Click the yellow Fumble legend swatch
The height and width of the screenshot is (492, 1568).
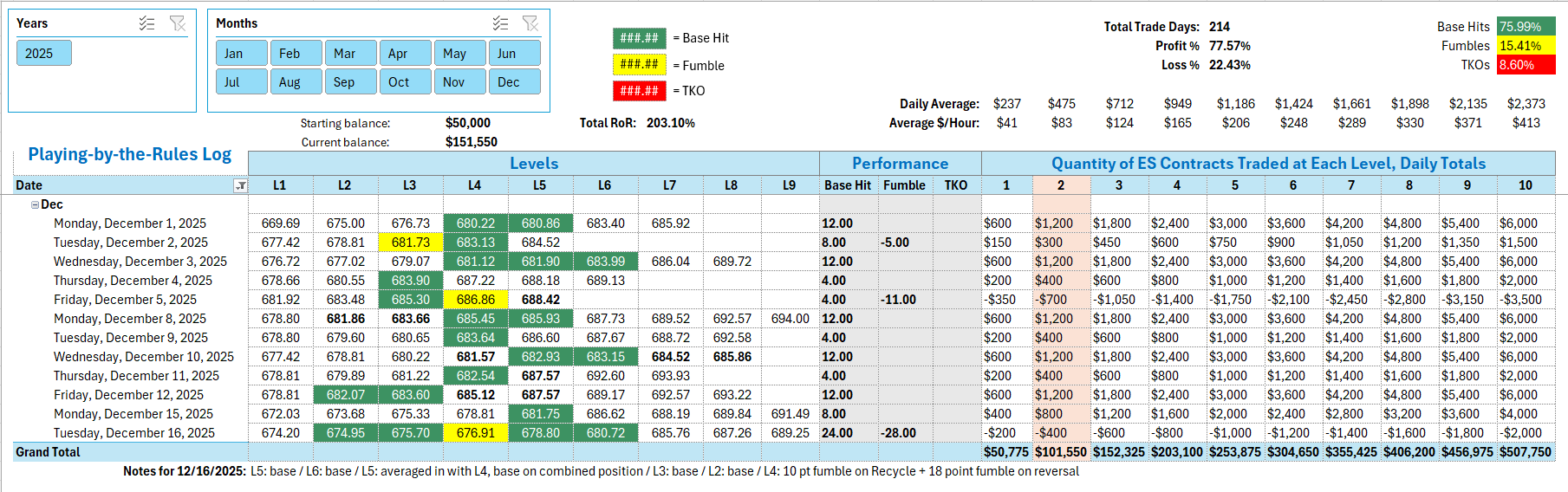click(639, 65)
